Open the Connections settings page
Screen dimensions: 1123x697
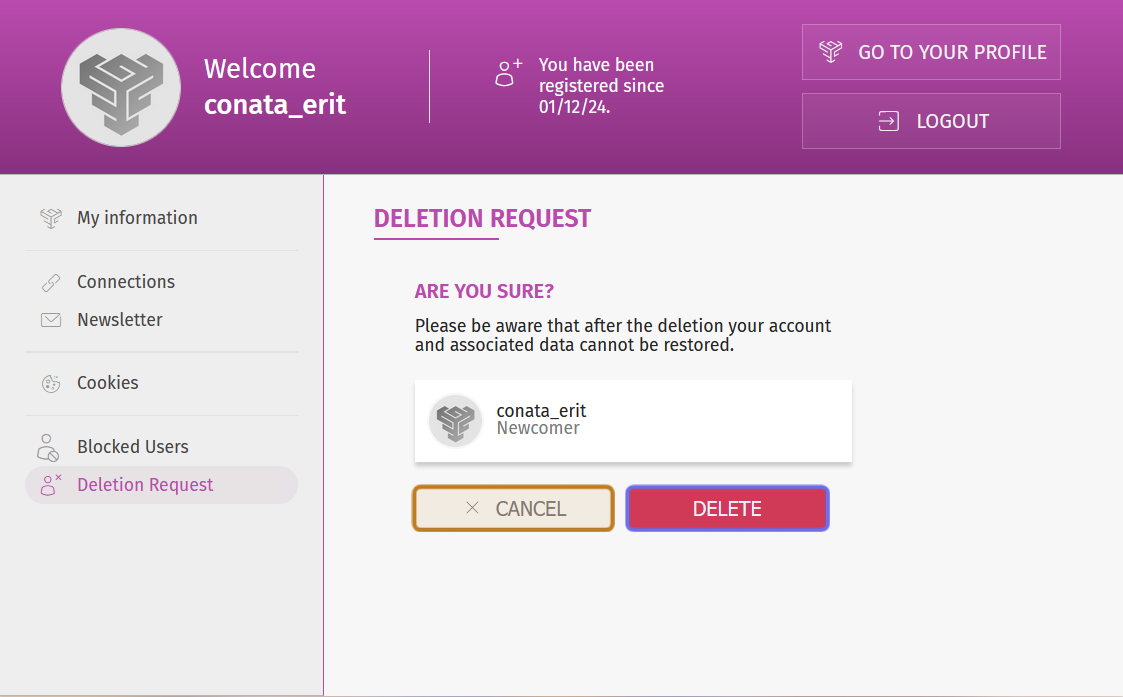(x=126, y=282)
